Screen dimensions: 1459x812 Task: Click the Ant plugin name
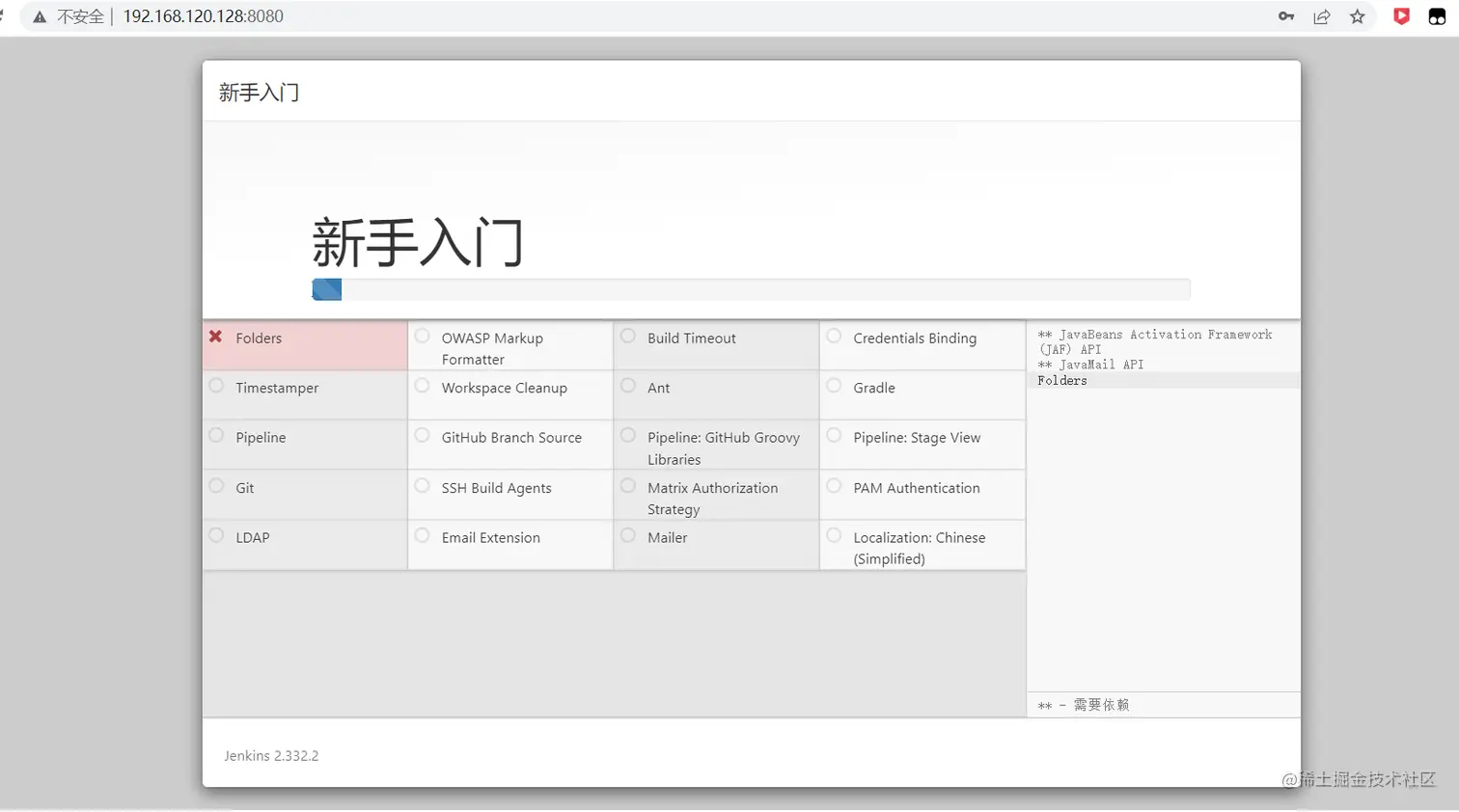pyautogui.click(x=658, y=388)
